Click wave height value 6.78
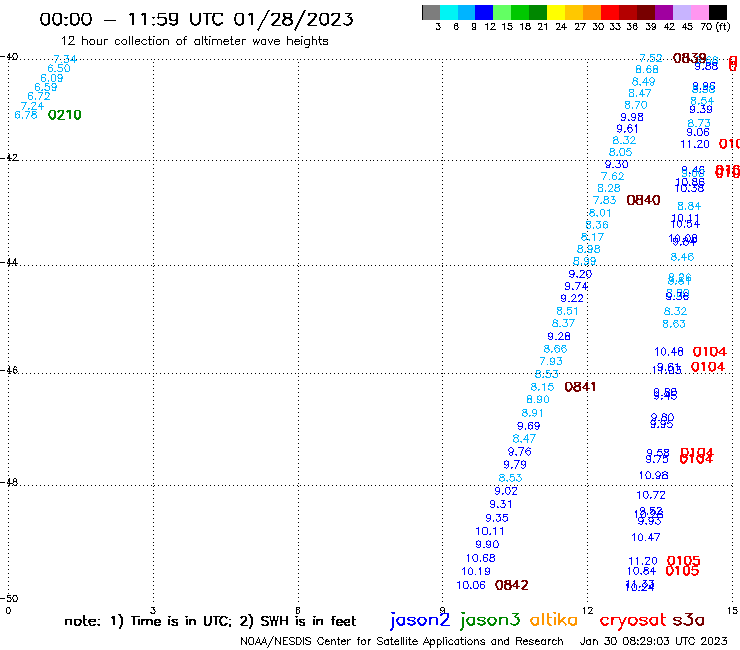This screenshot has width=740, height=650. click(x=26, y=115)
